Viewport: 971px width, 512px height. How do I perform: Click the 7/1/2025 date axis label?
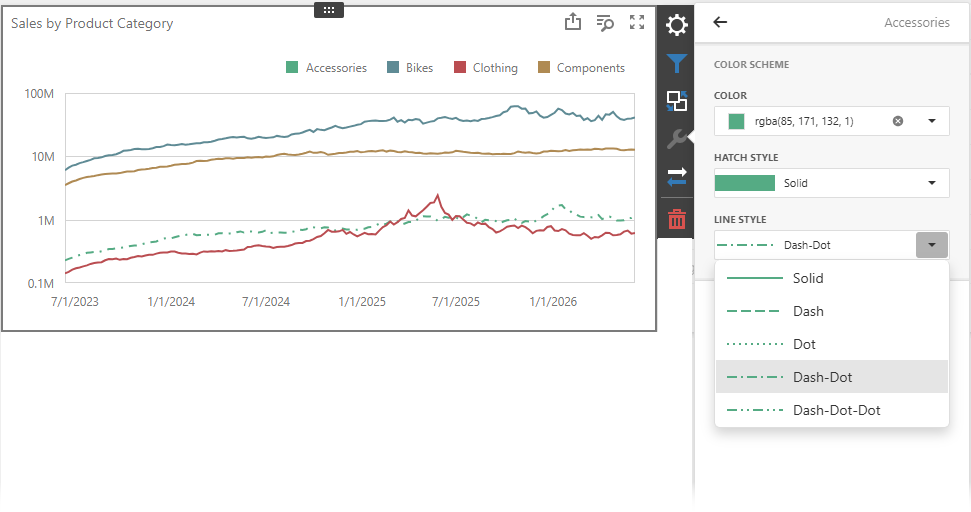pos(456,302)
